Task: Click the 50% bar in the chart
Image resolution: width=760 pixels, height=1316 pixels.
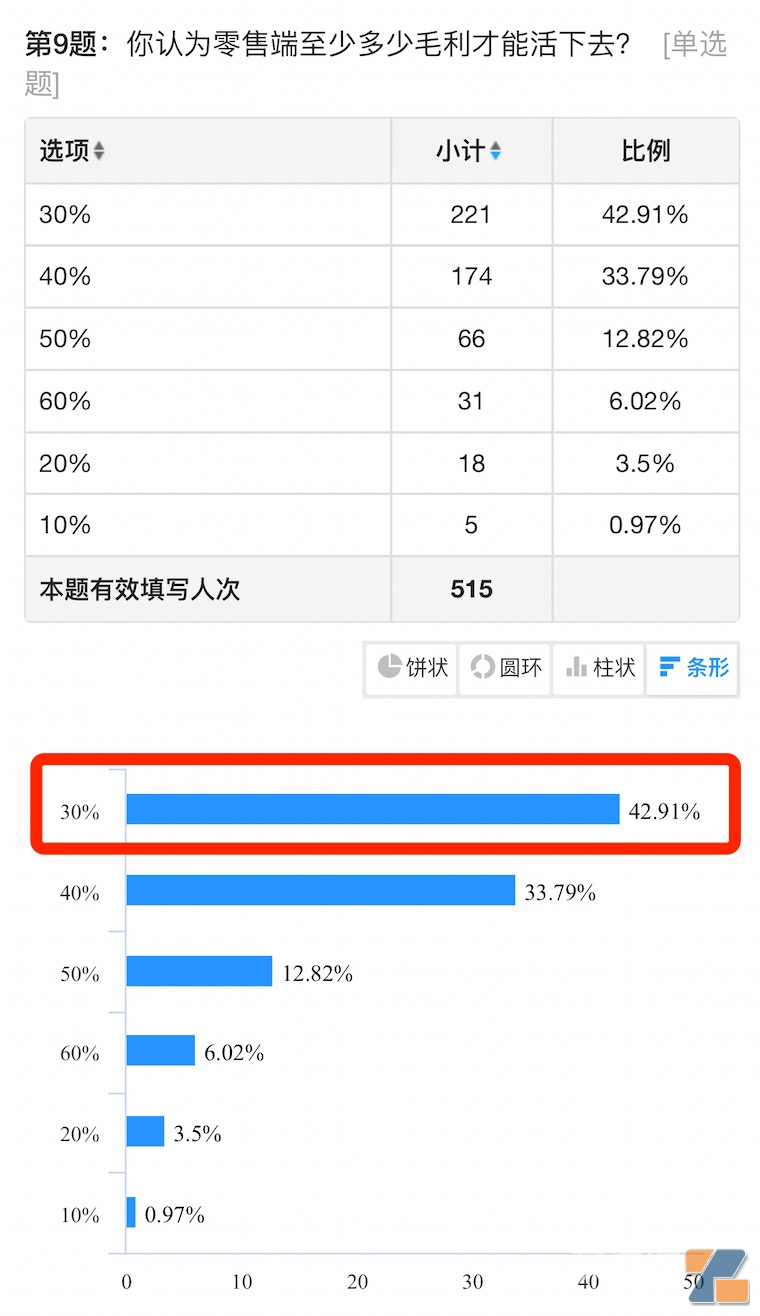Action: pos(199,971)
